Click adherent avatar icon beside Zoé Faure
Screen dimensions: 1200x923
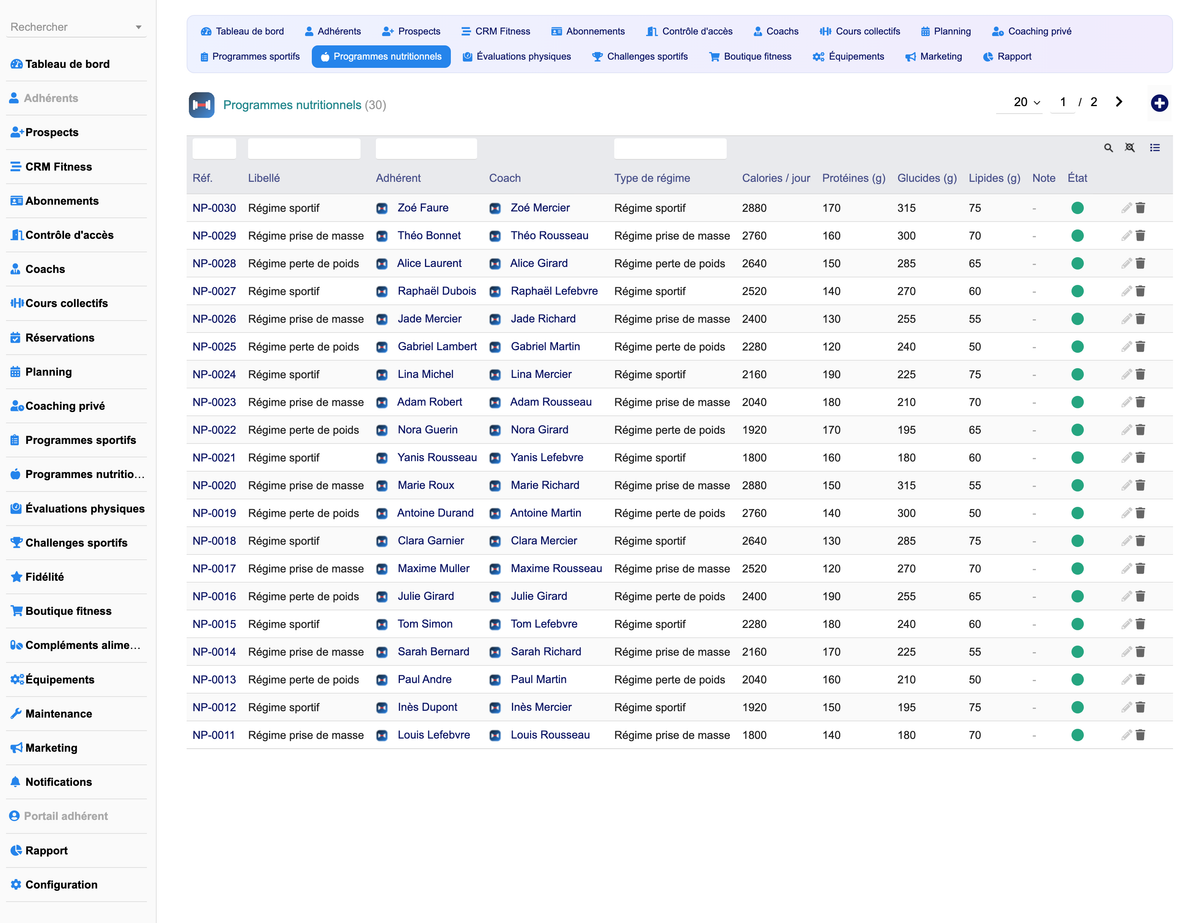coord(381,208)
